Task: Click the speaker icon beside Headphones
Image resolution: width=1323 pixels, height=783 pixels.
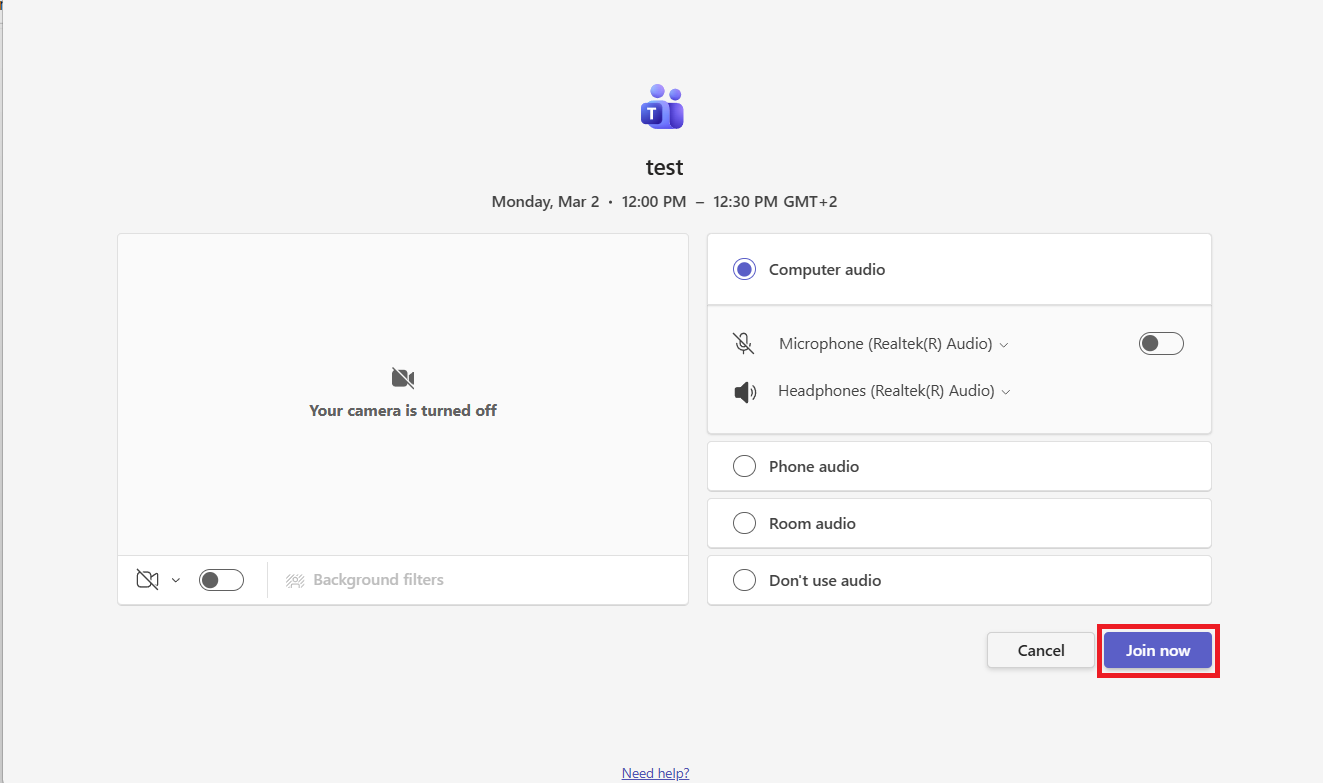Action: click(x=745, y=392)
